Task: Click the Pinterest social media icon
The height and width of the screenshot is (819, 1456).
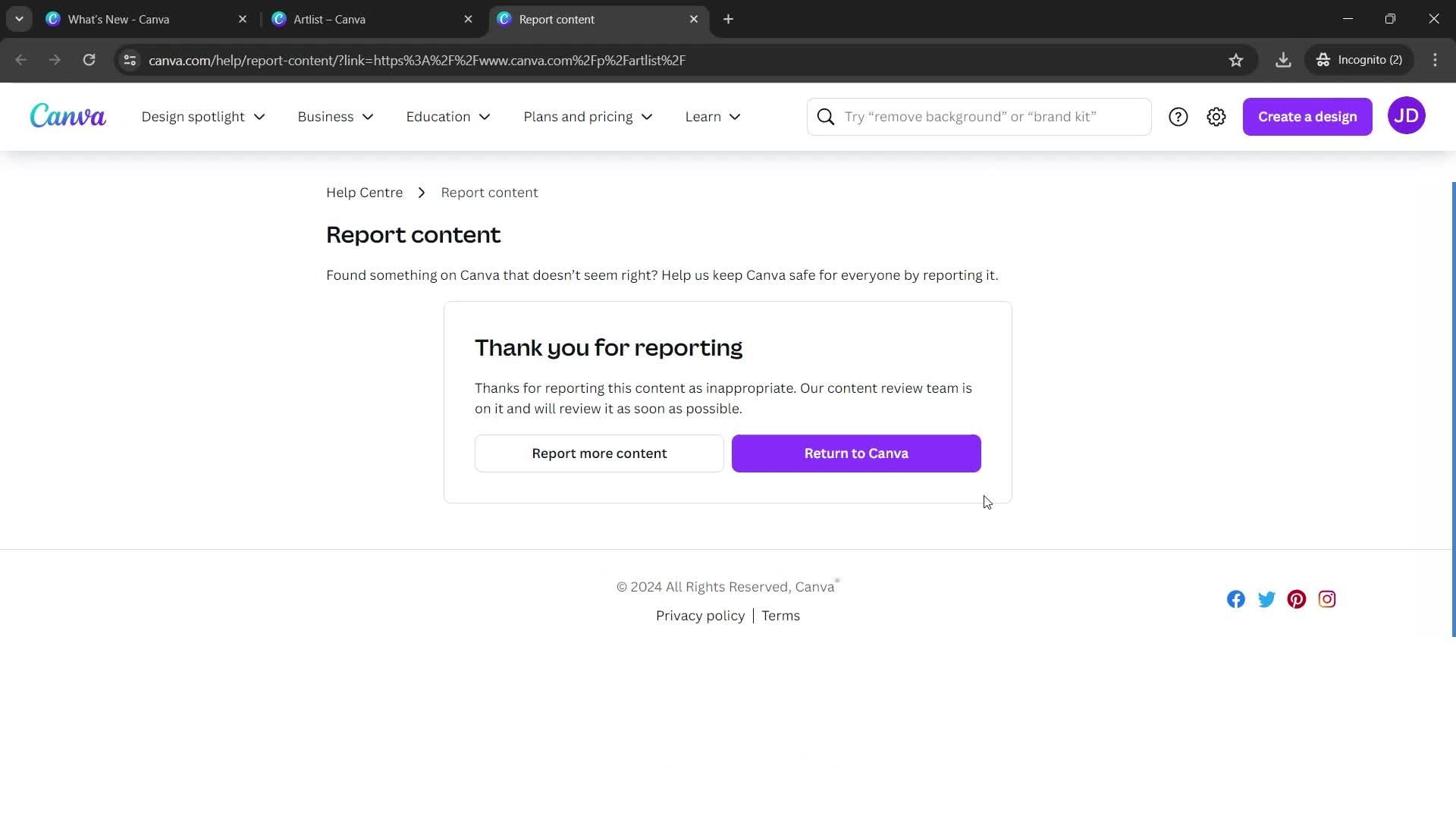Action: [x=1297, y=599]
